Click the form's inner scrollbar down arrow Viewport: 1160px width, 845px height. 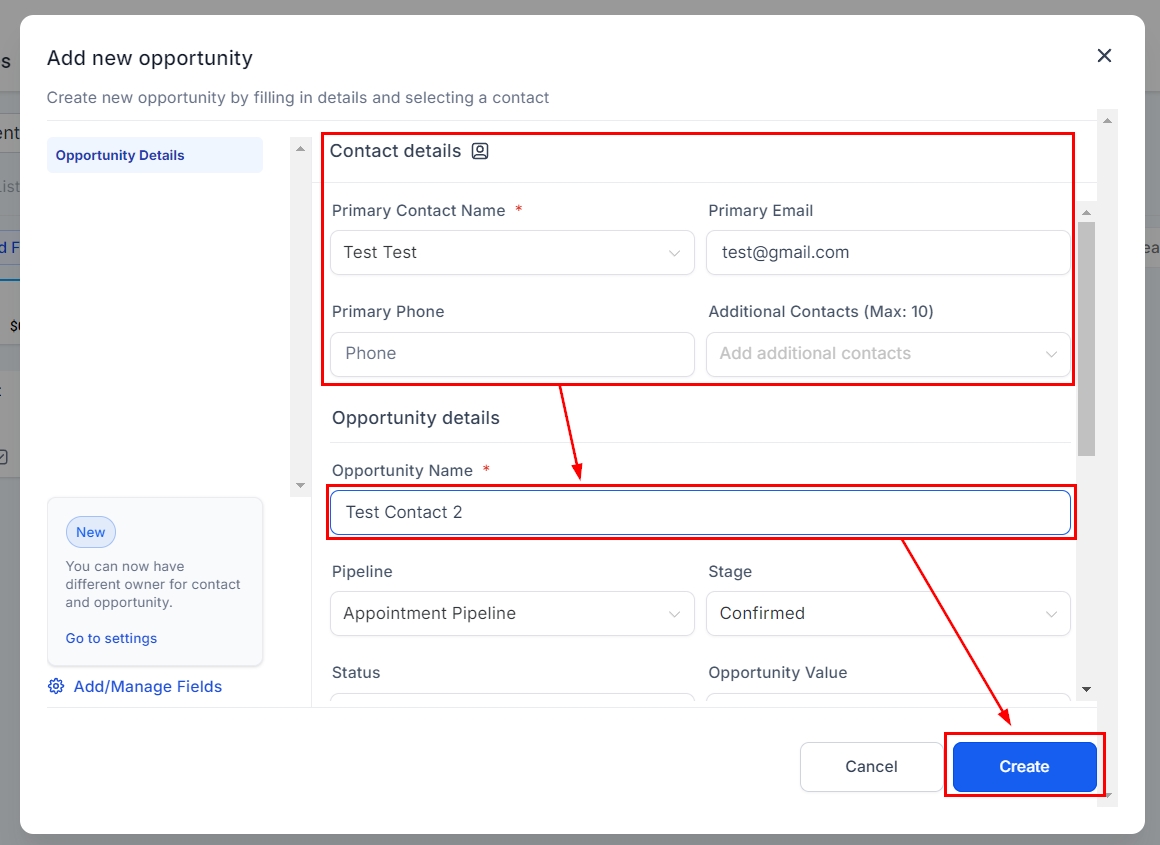pos(1086,690)
